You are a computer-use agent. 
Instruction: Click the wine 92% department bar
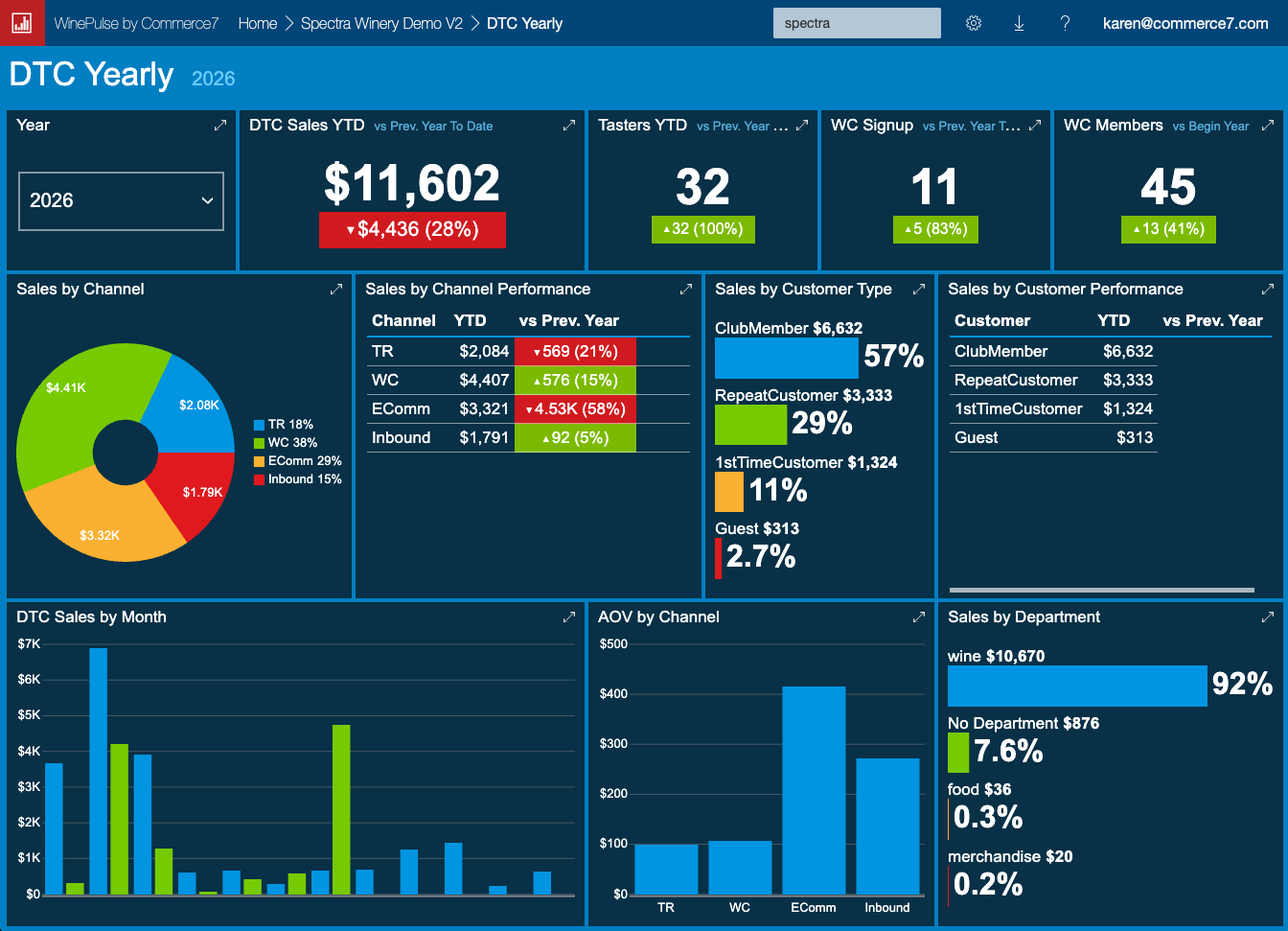click(x=1077, y=687)
